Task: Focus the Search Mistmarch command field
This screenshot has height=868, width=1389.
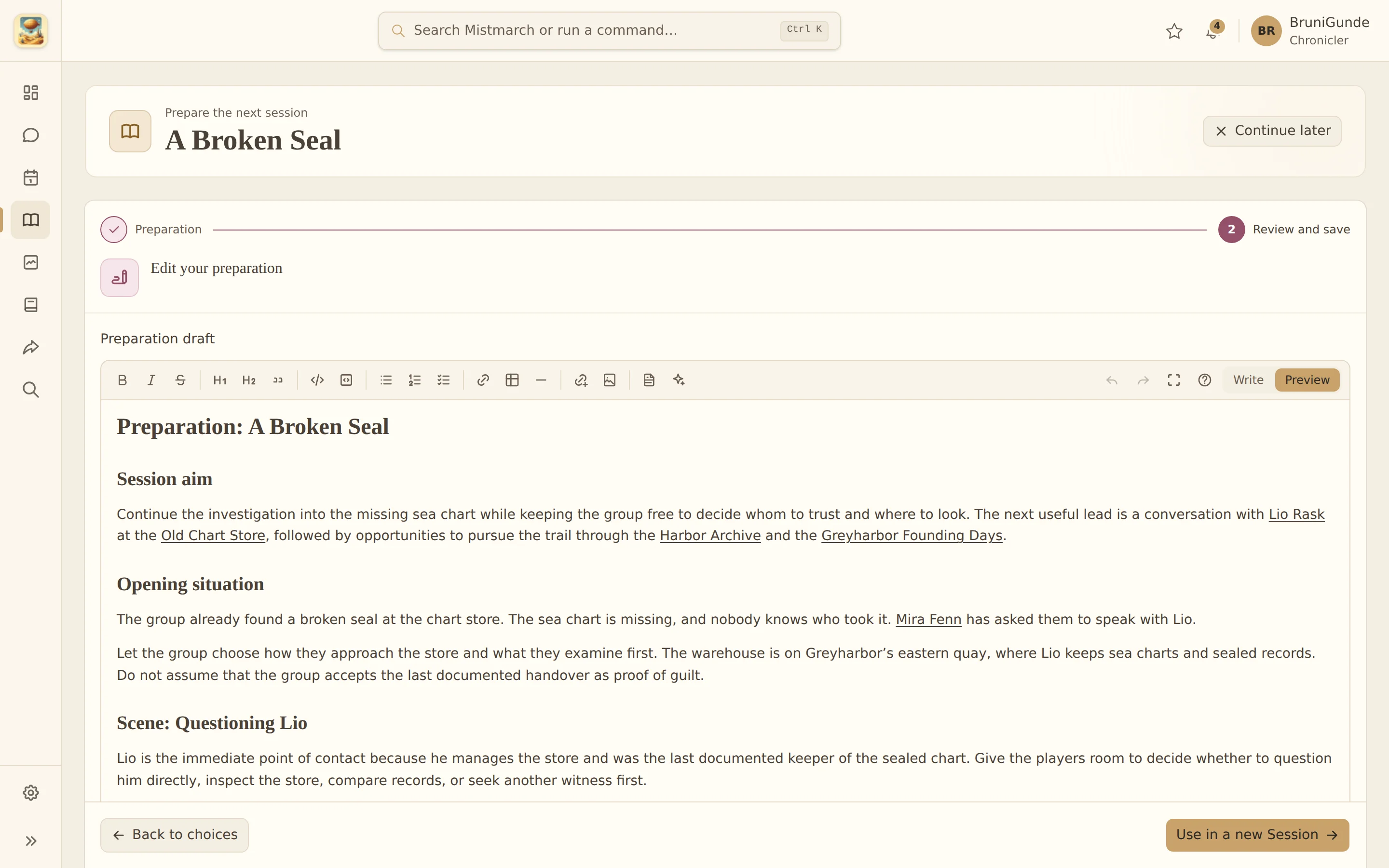Action: coord(609,30)
